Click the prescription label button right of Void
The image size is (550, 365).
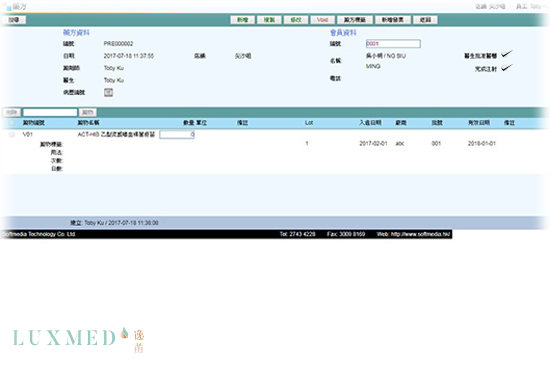coord(355,20)
